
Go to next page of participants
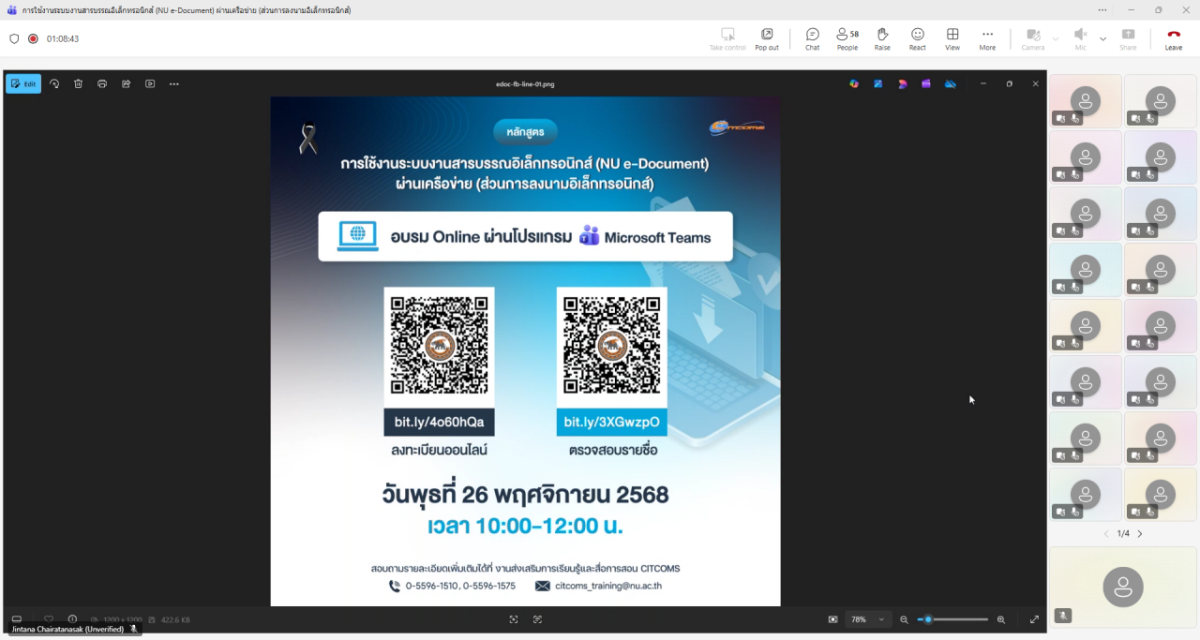1140,534
